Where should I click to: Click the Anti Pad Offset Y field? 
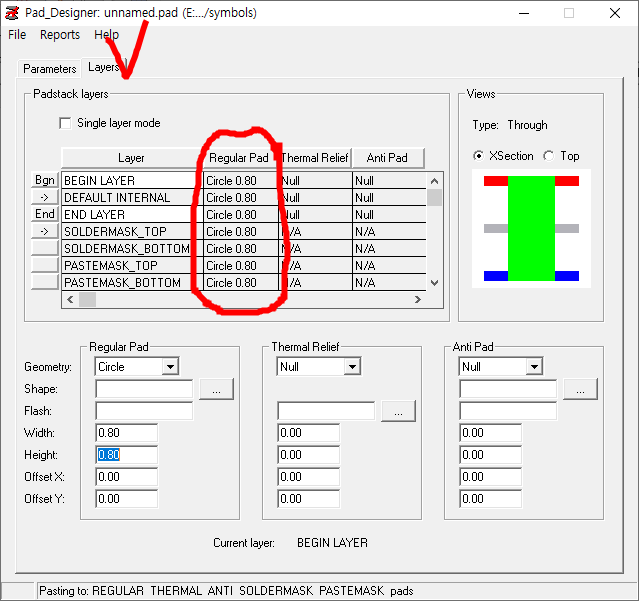click(491, 499)
